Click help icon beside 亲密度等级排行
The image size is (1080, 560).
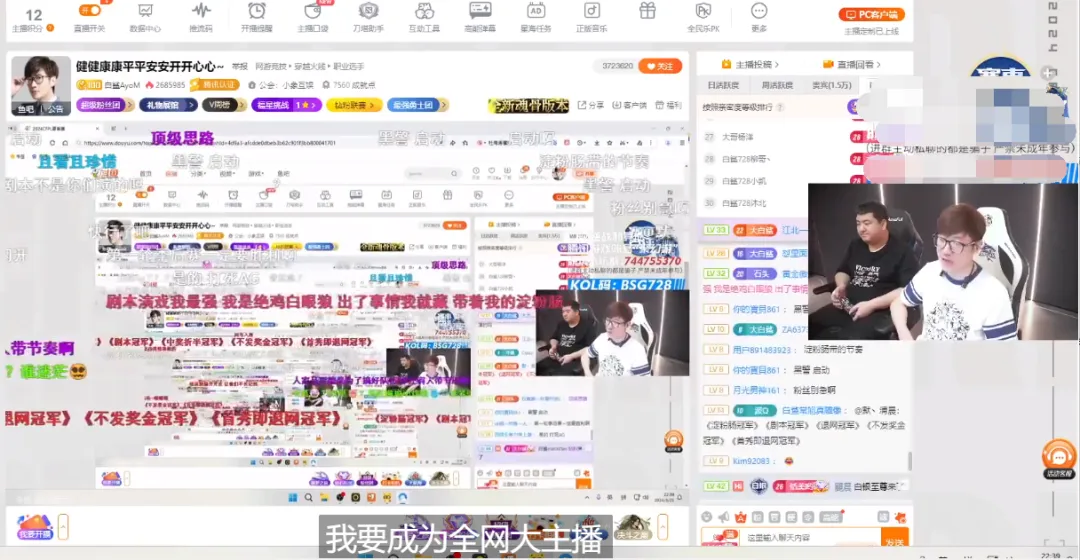tap(780, 107)
